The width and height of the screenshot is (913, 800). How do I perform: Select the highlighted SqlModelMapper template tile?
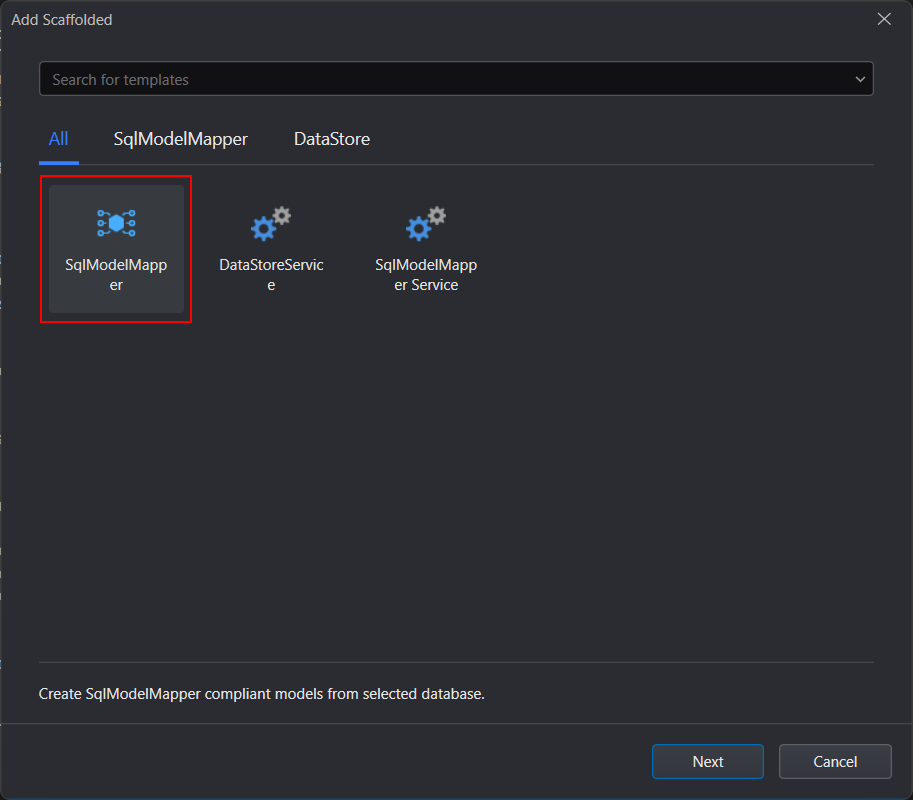(x=116, y=249)
